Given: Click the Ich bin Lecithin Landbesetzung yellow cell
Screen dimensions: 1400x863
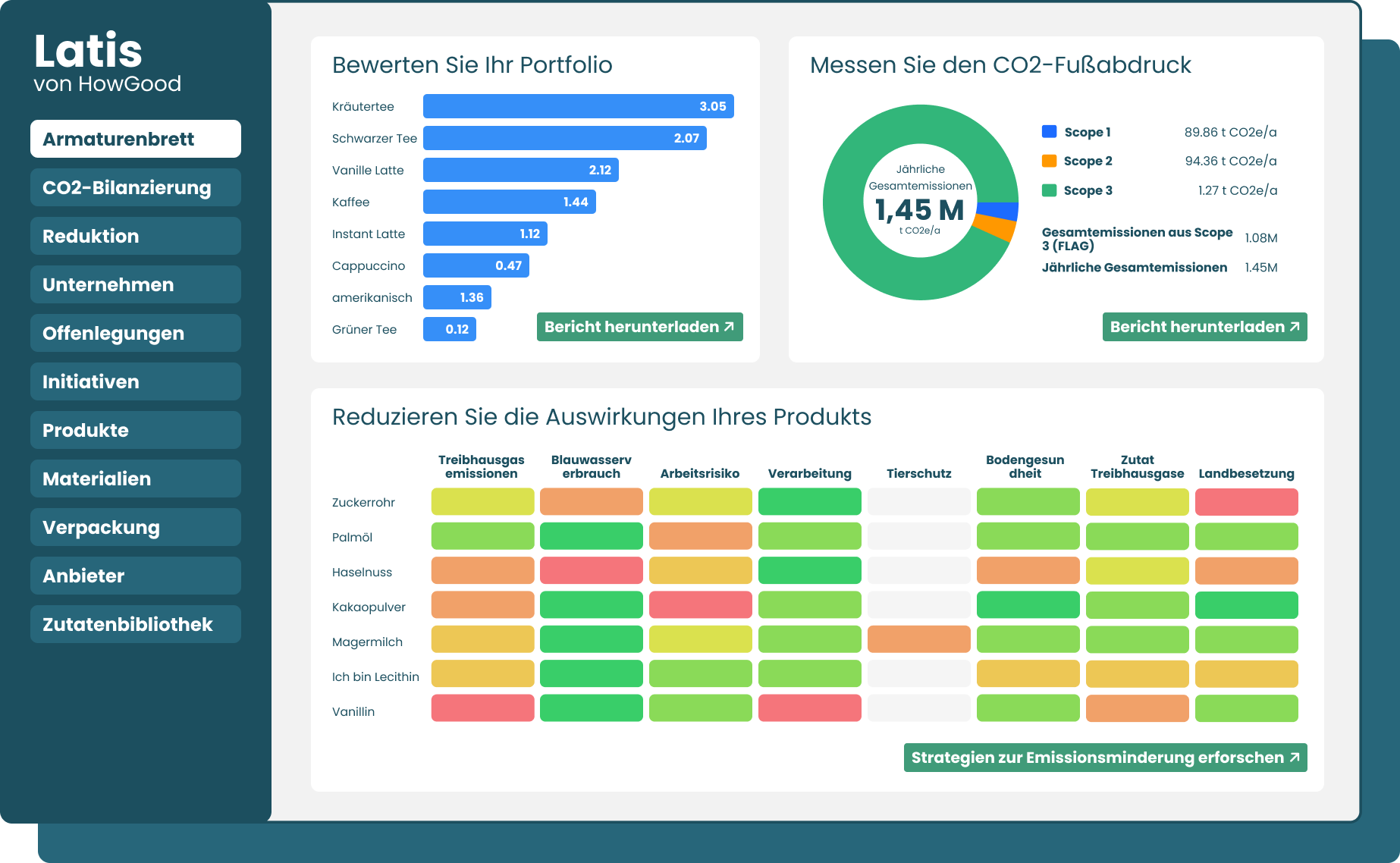Looking at the screenshot, I should coord(1247,674).
